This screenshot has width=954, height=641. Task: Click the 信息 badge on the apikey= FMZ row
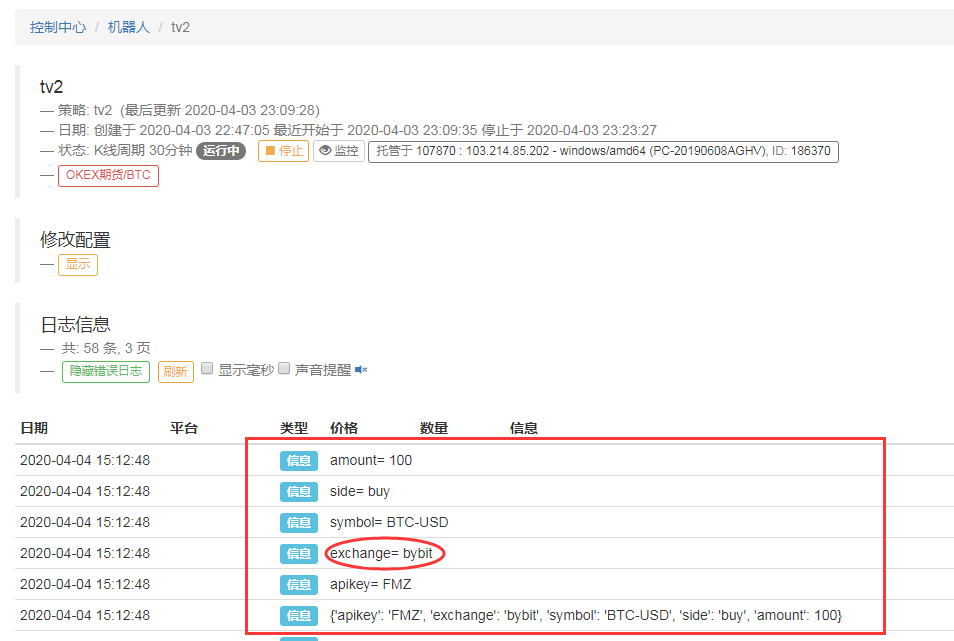point(299,584)
